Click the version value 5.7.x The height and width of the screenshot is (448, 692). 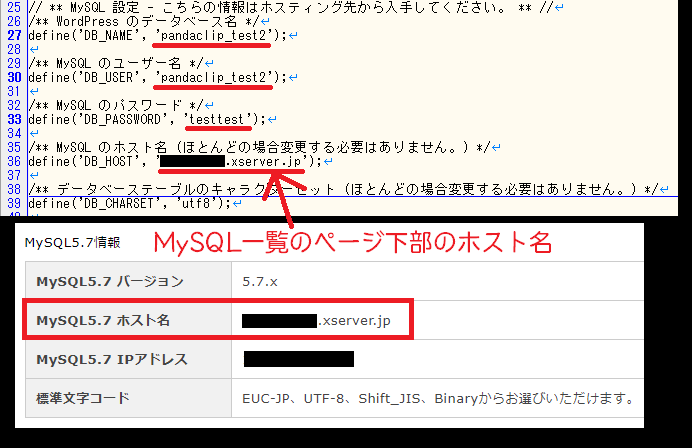pos(260,282)
